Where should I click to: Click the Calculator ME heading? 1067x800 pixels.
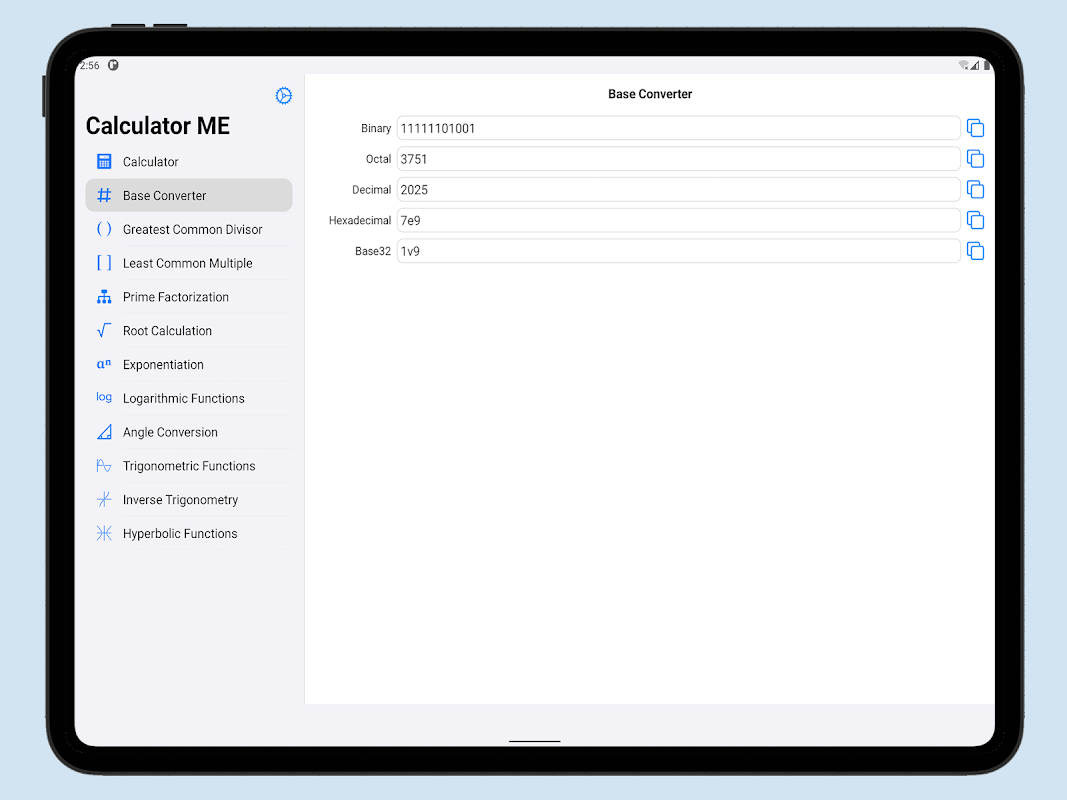(158, 126)
